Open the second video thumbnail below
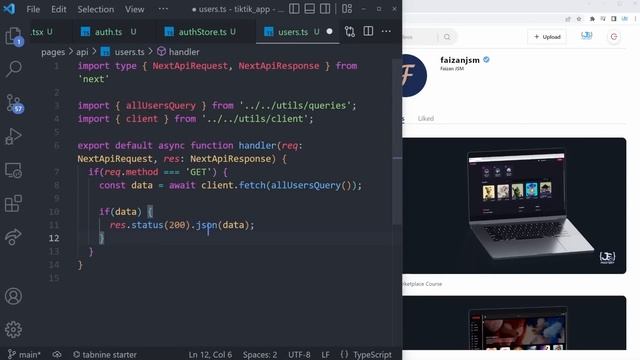 514,323
